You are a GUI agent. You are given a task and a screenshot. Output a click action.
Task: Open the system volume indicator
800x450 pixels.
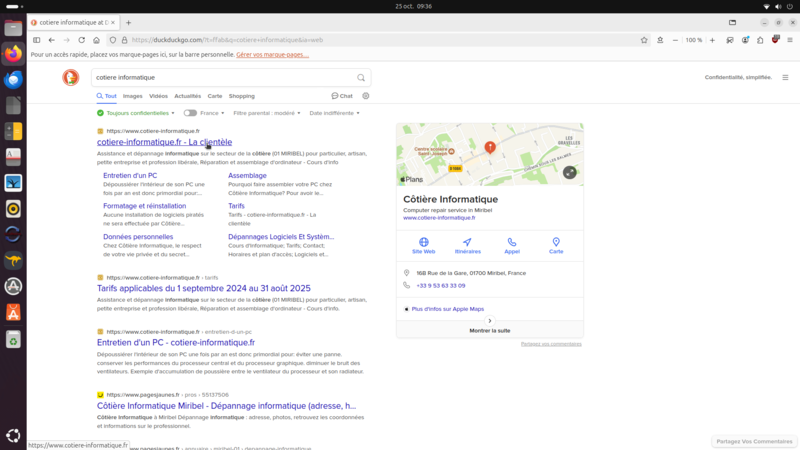778,7
